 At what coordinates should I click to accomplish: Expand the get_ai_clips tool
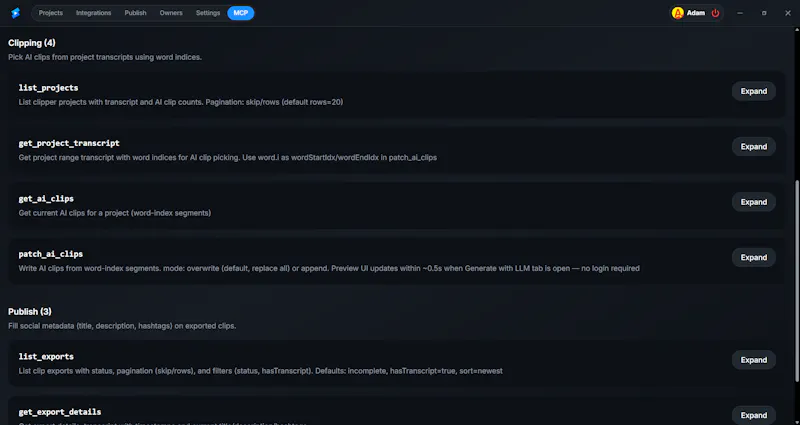tap(754, 202)
